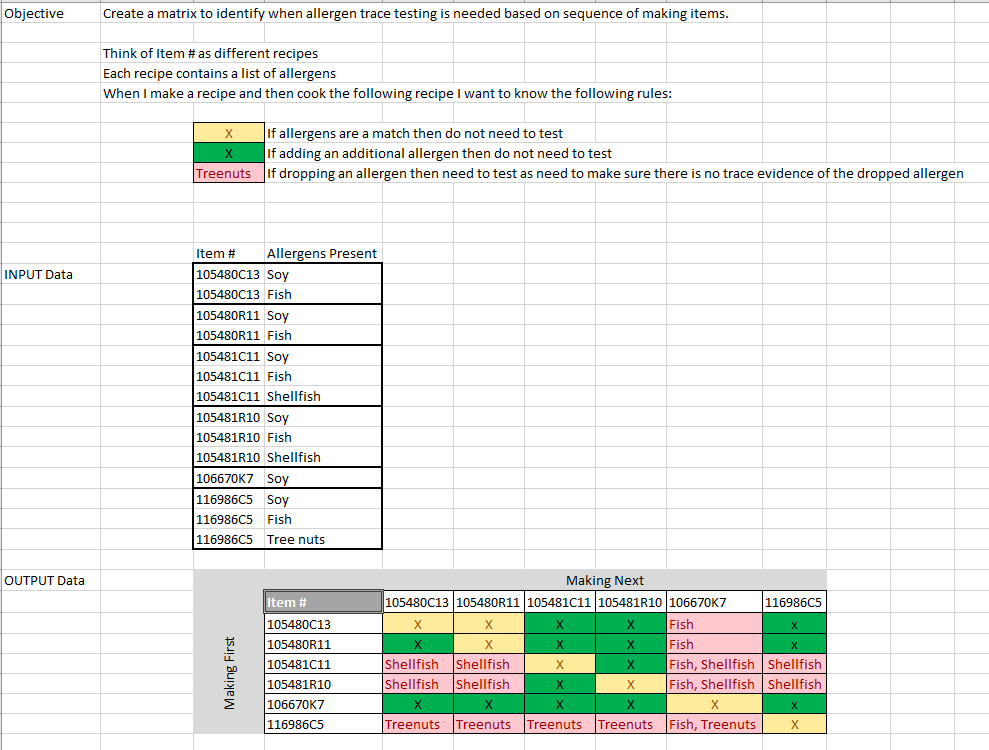Screen dimensions: 989x750
Task: Click the yellow X legend cell
Action: [228, 133]
